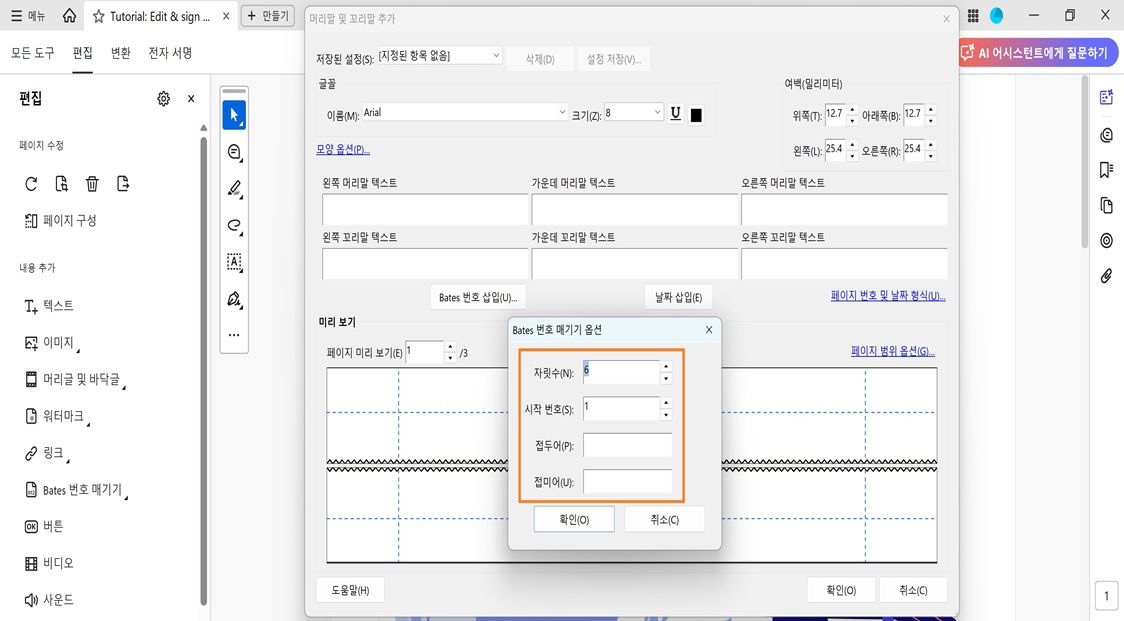Open the attachments panel
1124x621 pixels.
click(1105, 277)
